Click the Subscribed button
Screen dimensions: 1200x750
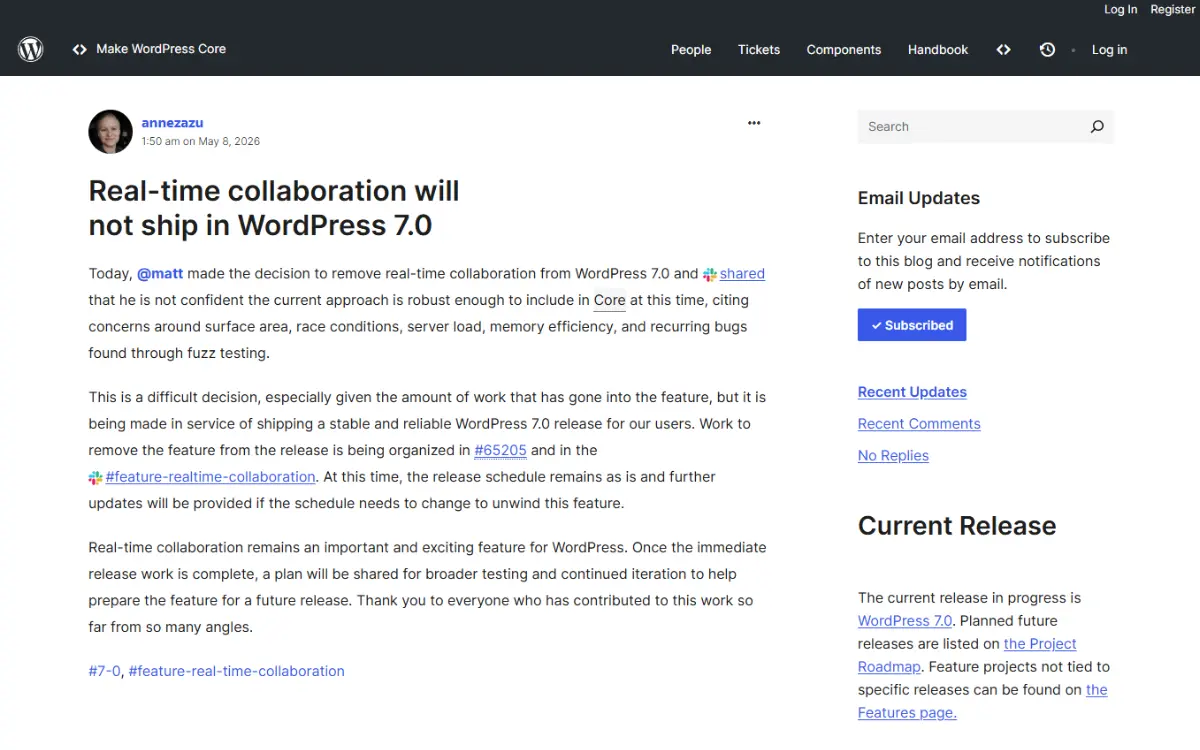(x=912, y=325)
